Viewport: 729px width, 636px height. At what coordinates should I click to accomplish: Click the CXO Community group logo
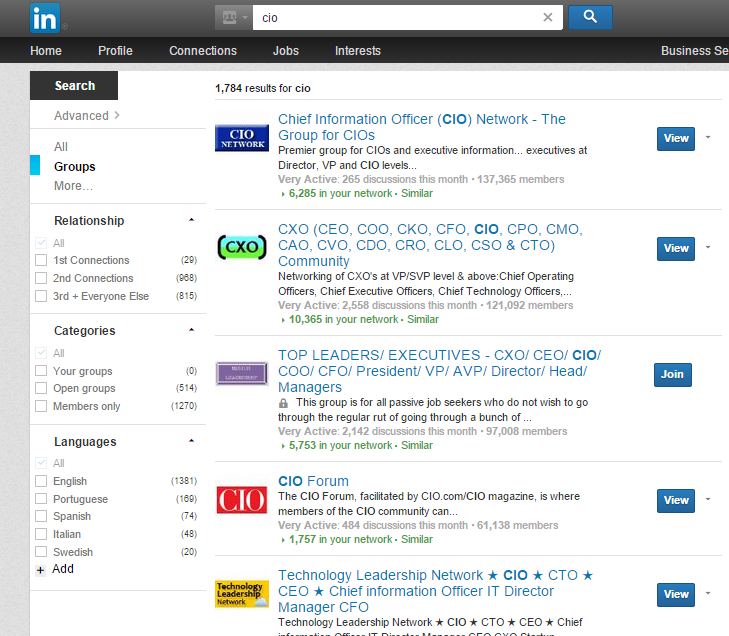coord(242,247)
